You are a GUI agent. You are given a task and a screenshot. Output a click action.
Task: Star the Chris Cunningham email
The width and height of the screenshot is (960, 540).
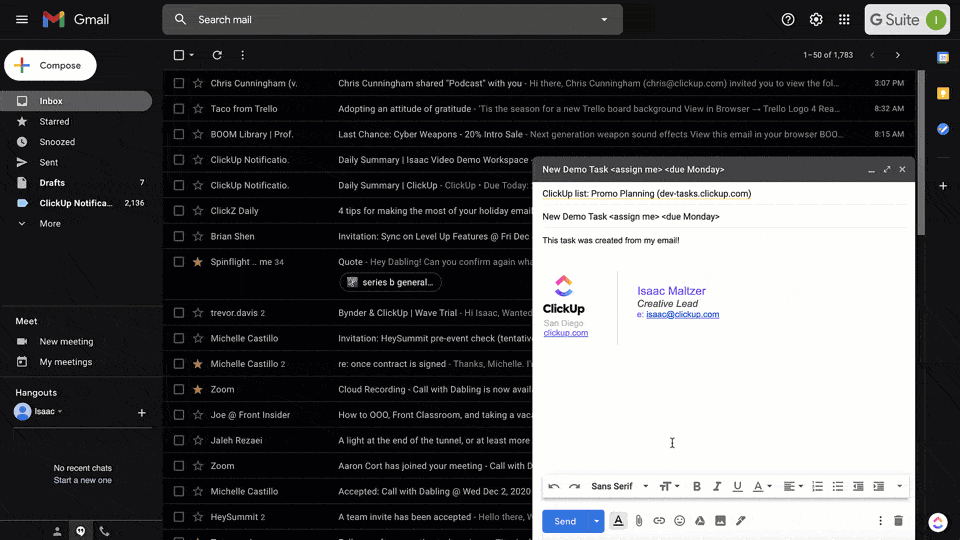point(198,83)
